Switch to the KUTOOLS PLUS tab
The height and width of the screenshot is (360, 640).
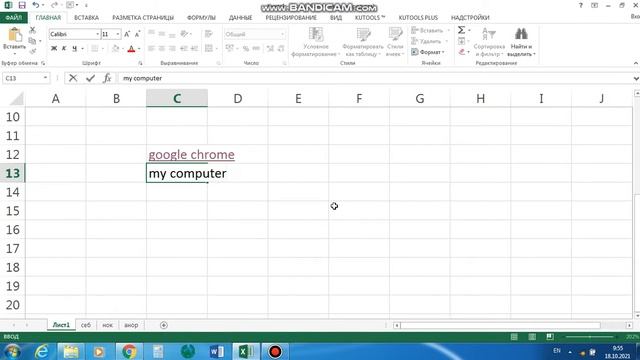(x=418, y=18)
